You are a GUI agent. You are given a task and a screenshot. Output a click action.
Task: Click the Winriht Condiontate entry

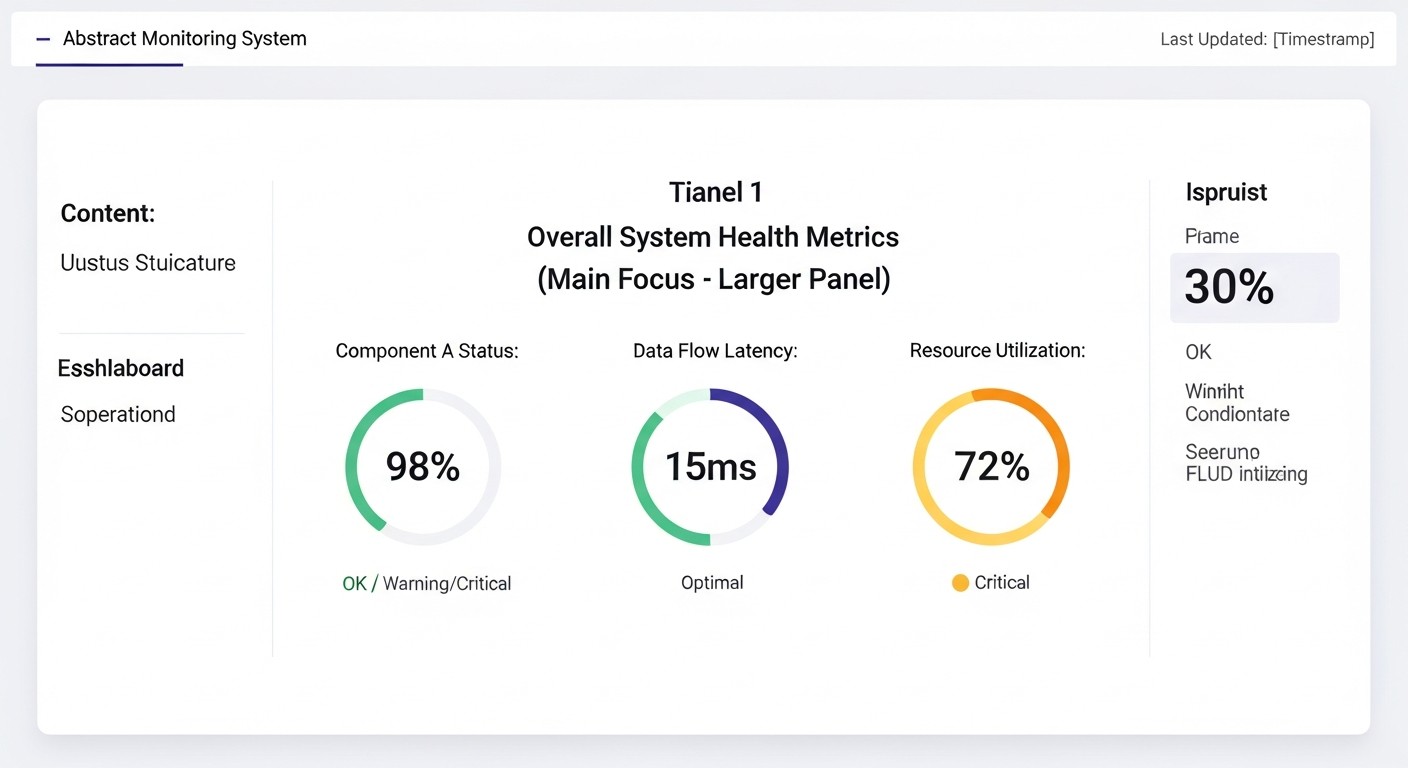click(1237, 403)
